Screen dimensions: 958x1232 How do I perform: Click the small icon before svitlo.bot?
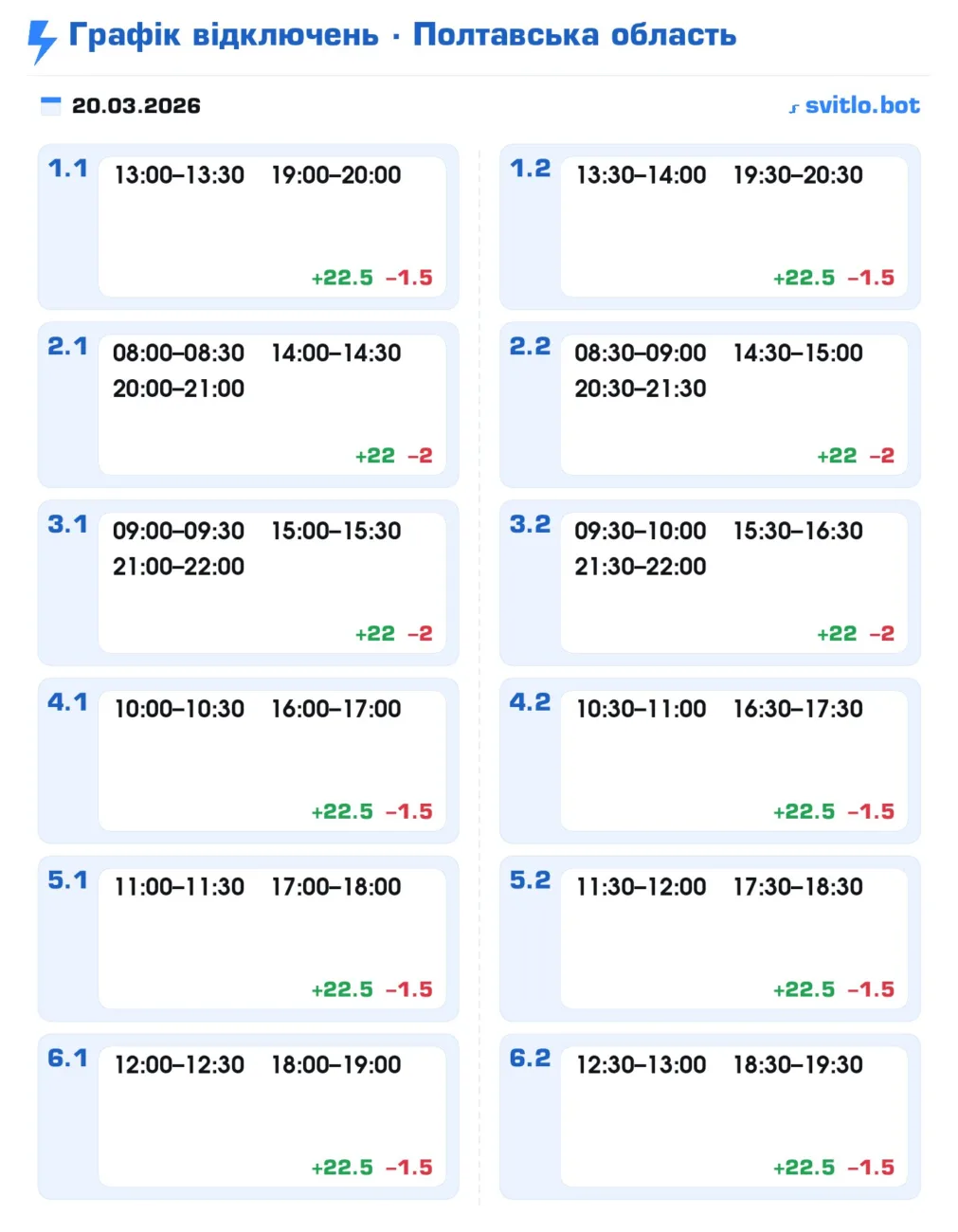click(x=794, y=108)
